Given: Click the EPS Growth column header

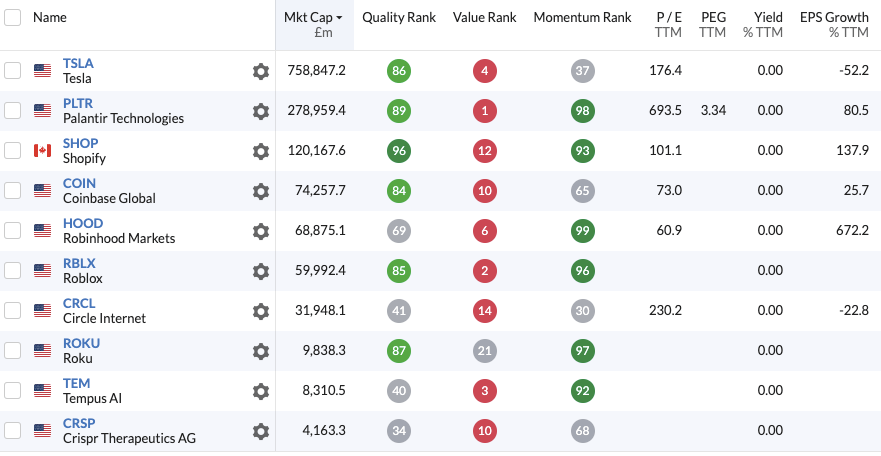Looking at the screenshot, I should pos(834,18).
